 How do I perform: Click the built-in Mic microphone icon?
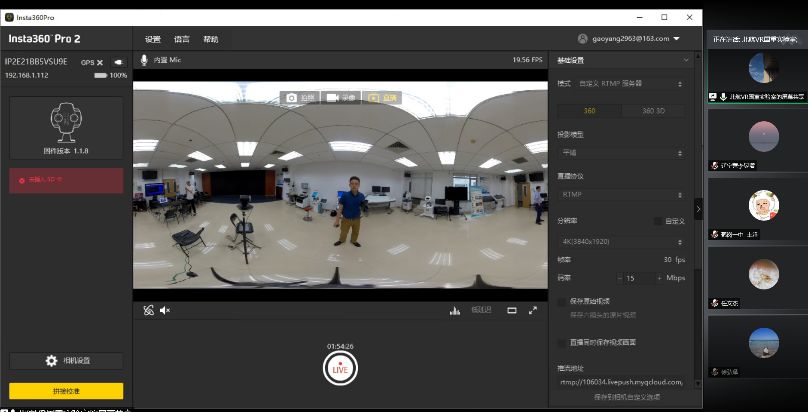click(145, 60)
